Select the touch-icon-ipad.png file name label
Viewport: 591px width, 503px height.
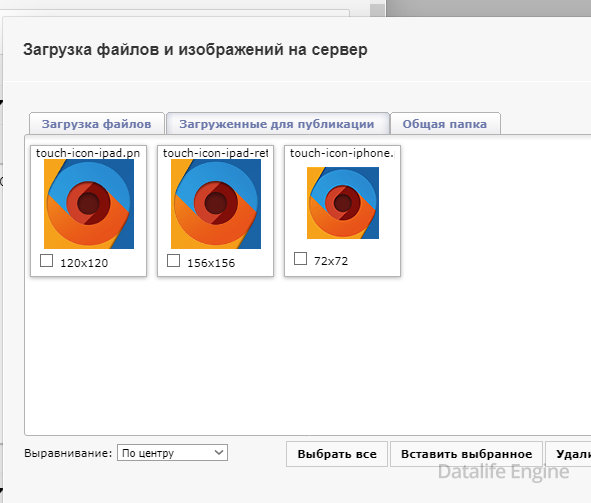(x=88, y=153)
